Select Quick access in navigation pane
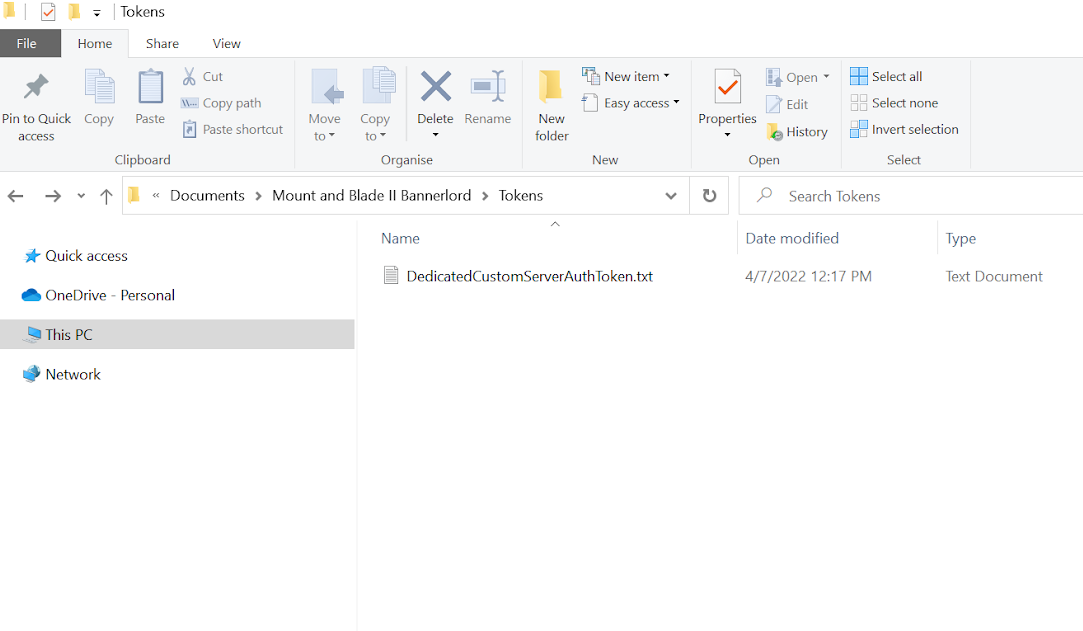Viewport: 1083px width, 631px height. pos(86,256)
